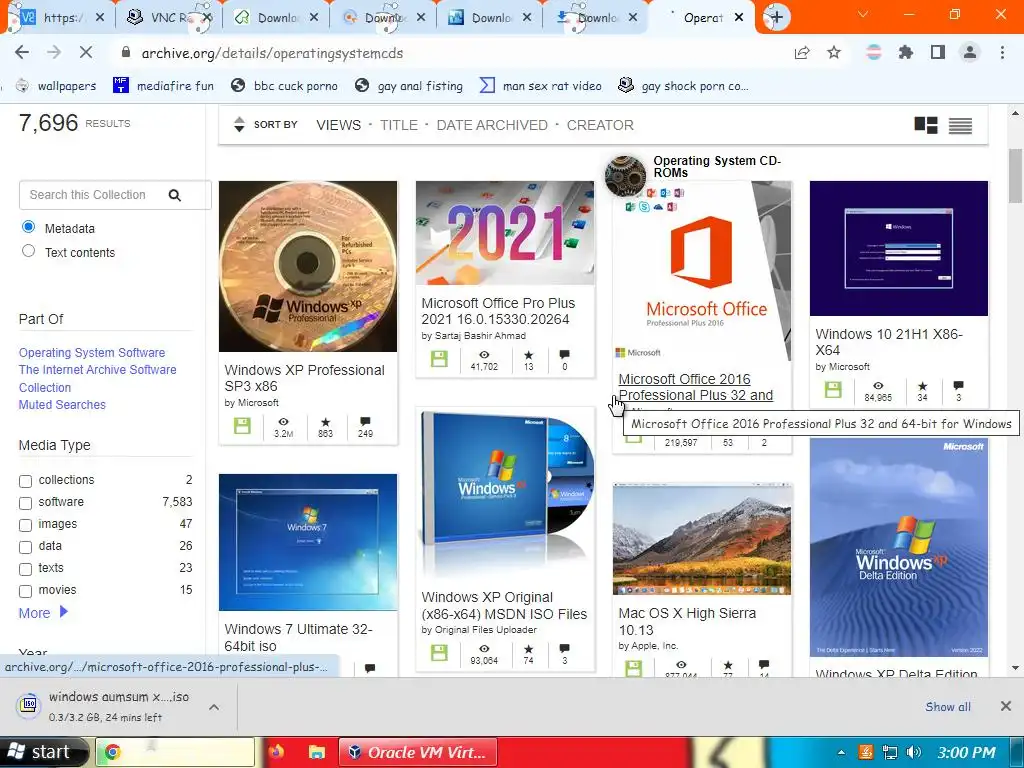Open the Windows start button
Screen dimensions: 1024x768
[43, 752]
